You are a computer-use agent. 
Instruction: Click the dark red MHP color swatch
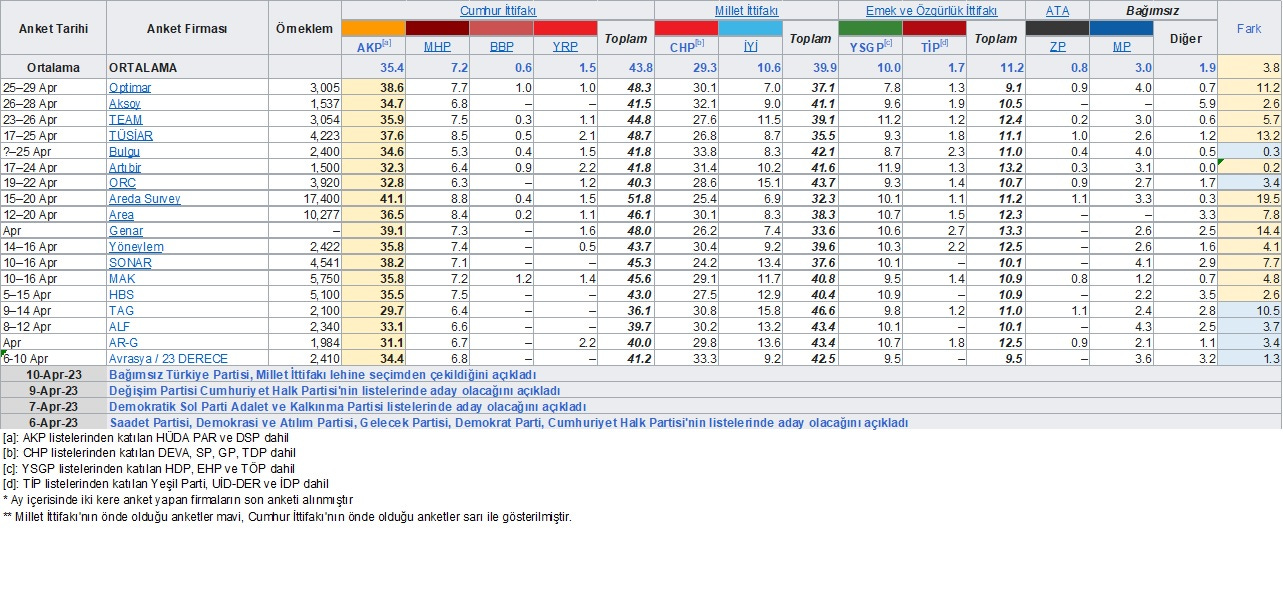(437, 28)
